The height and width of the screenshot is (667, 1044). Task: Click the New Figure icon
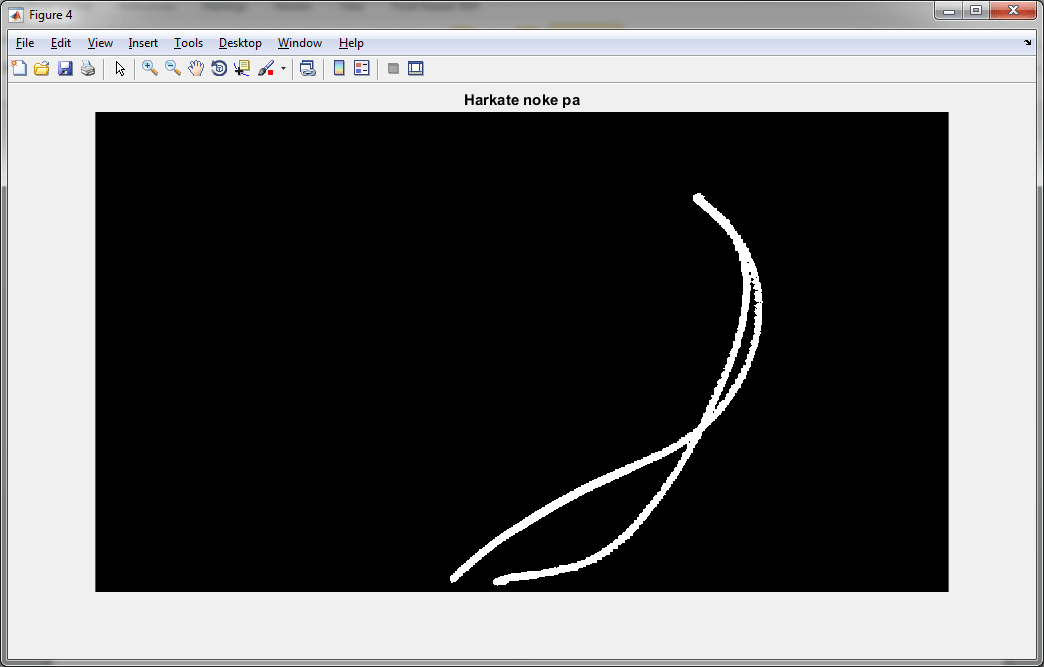pyautogui.click(x=19, y=68)
